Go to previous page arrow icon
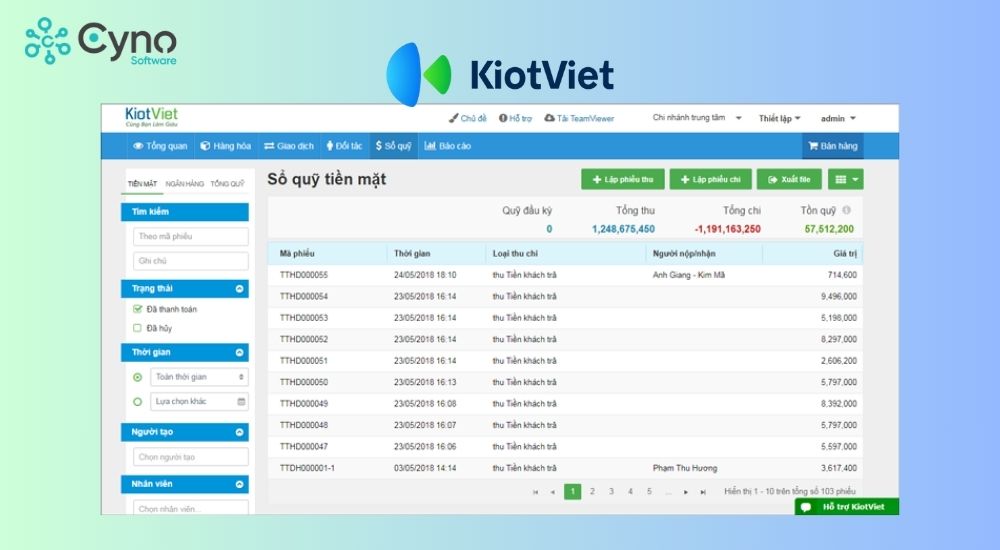1000x550 pixels. point(552,492)
